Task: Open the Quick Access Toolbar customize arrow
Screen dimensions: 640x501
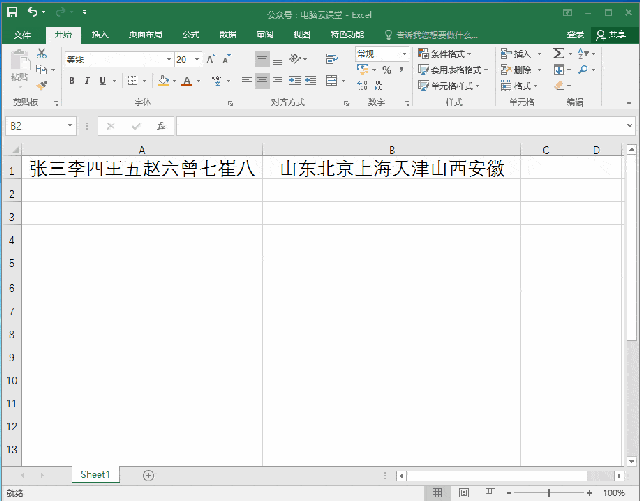Action: (84, 12)
